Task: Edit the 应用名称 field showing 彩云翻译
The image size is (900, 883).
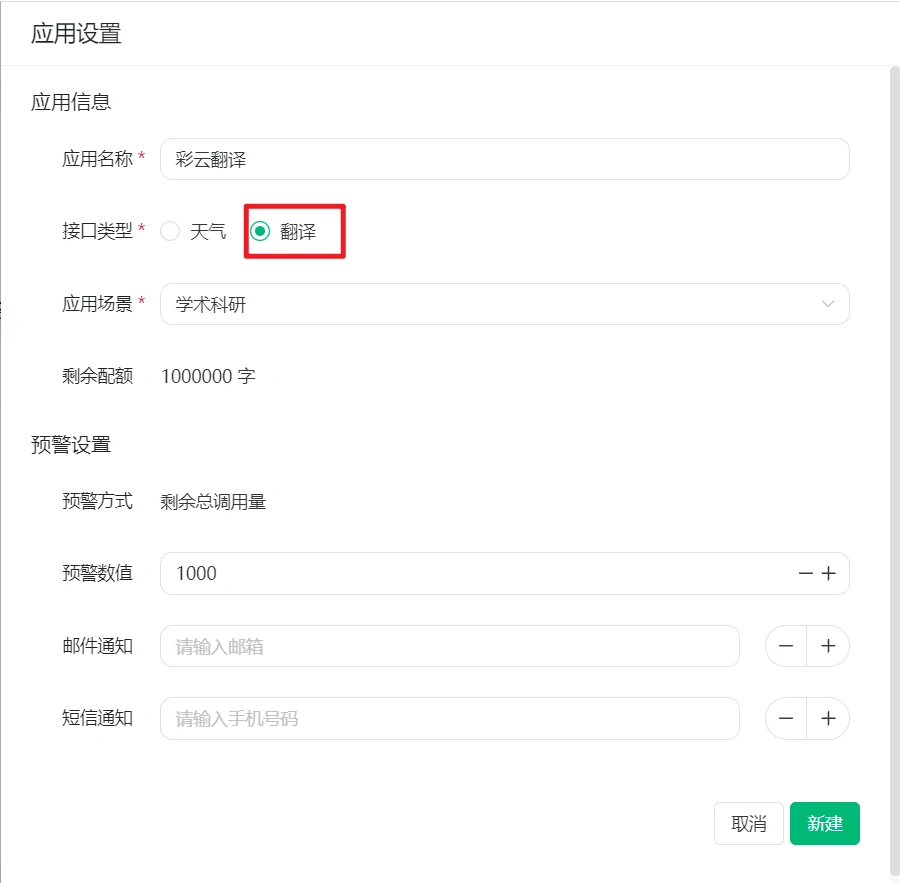Action: [500, 158]
